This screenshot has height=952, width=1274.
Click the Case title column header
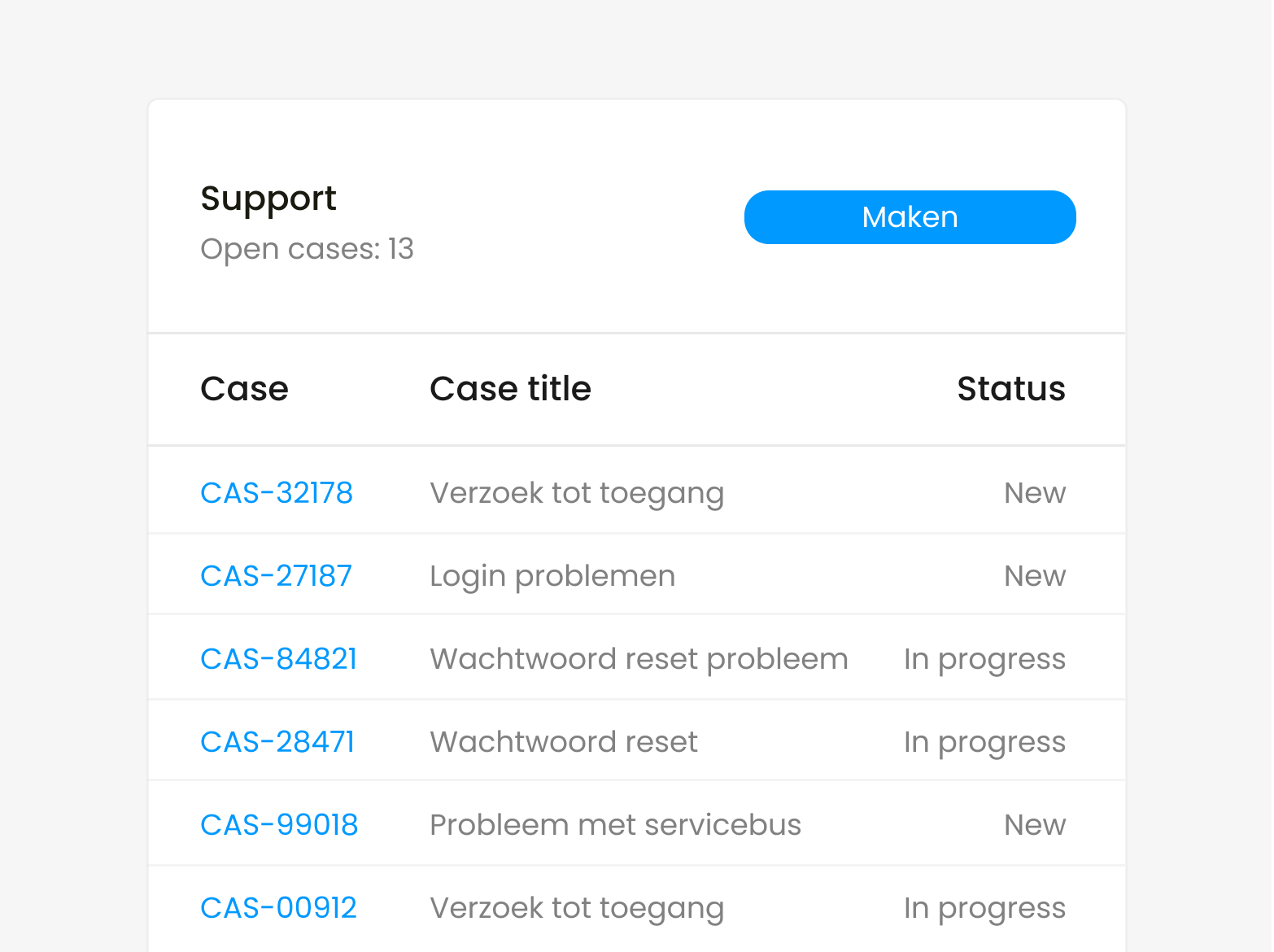[510, 389]
